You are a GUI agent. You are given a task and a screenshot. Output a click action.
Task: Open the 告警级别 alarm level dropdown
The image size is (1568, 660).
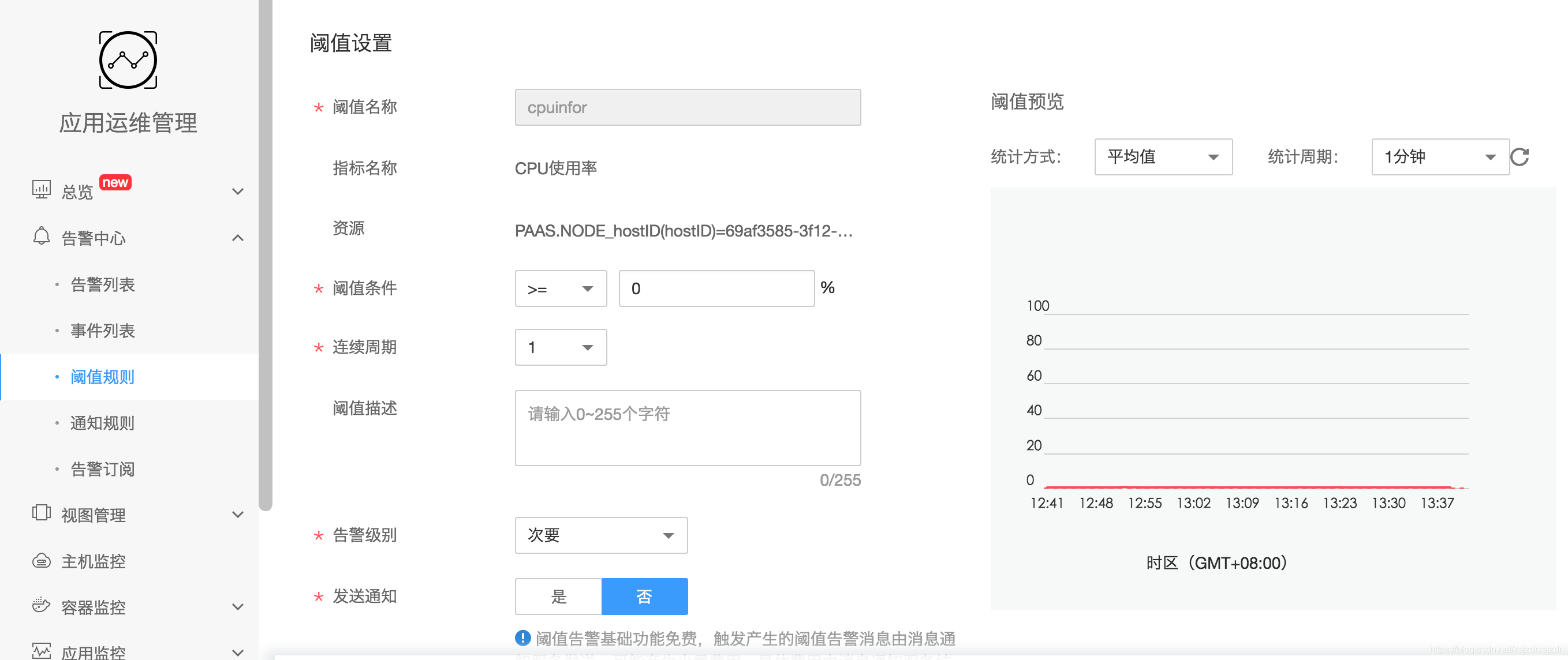[601, 535]
